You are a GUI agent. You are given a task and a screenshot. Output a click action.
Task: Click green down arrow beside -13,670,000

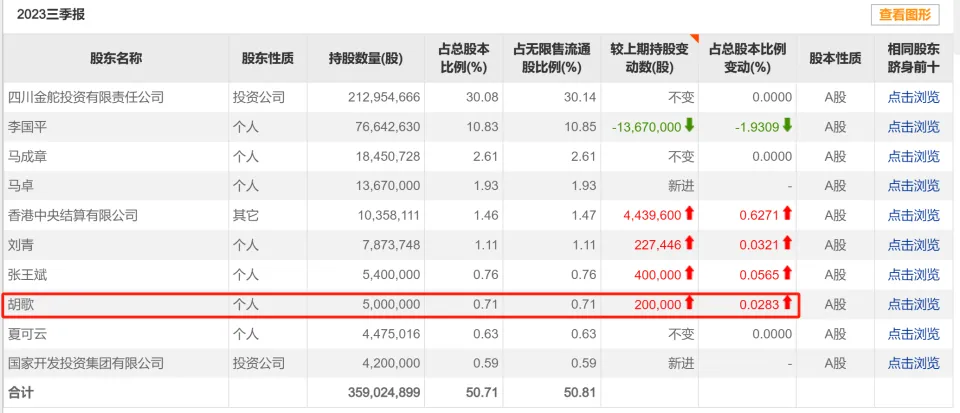[689, 126]
